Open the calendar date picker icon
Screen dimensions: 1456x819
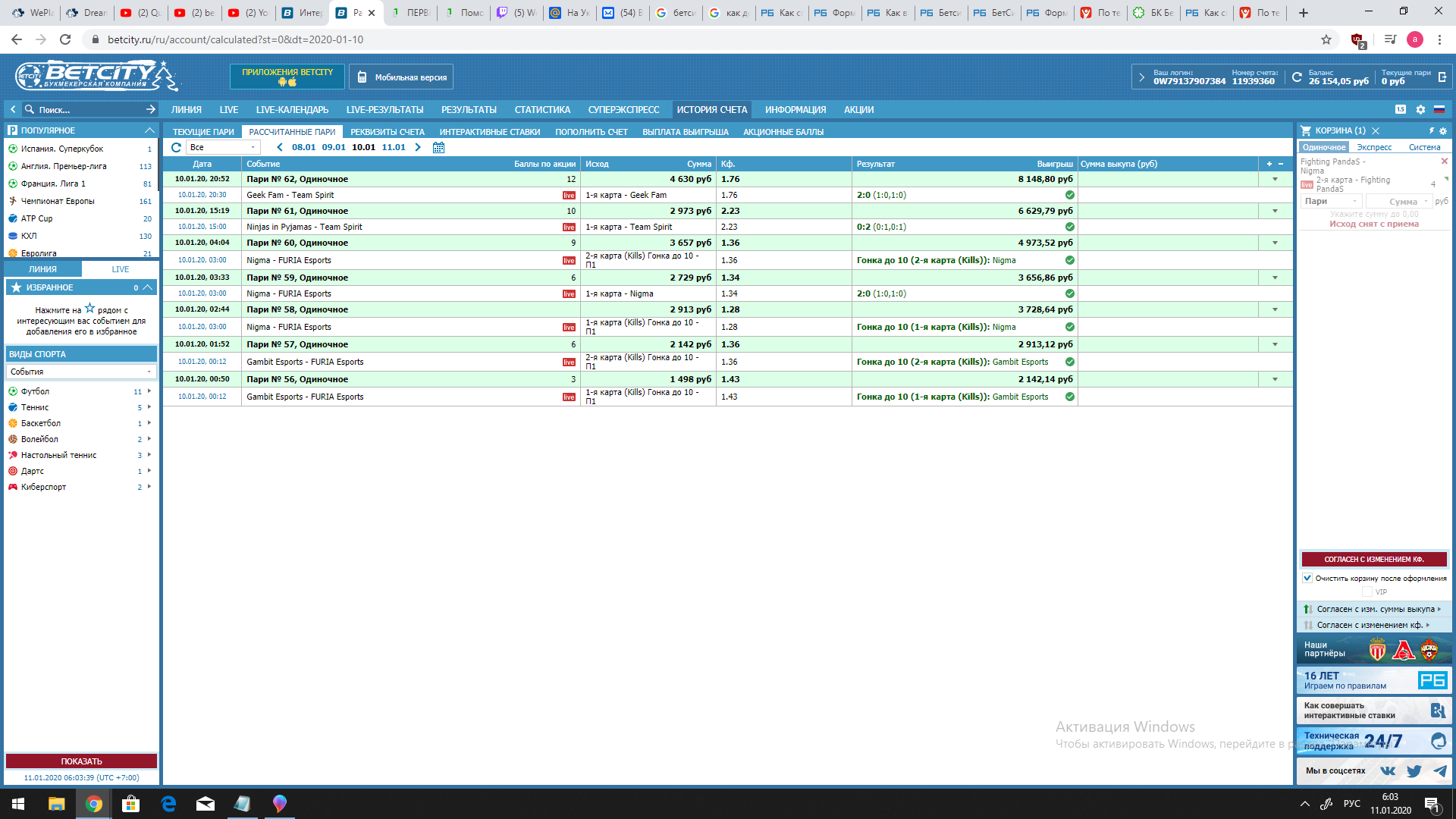pos(438,147)
